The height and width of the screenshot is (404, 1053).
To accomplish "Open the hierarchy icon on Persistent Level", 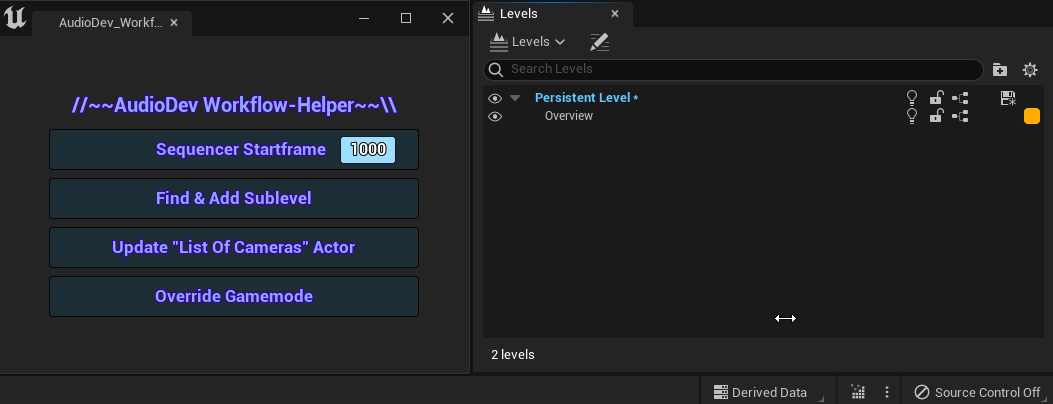I will [x=960, y=98].
